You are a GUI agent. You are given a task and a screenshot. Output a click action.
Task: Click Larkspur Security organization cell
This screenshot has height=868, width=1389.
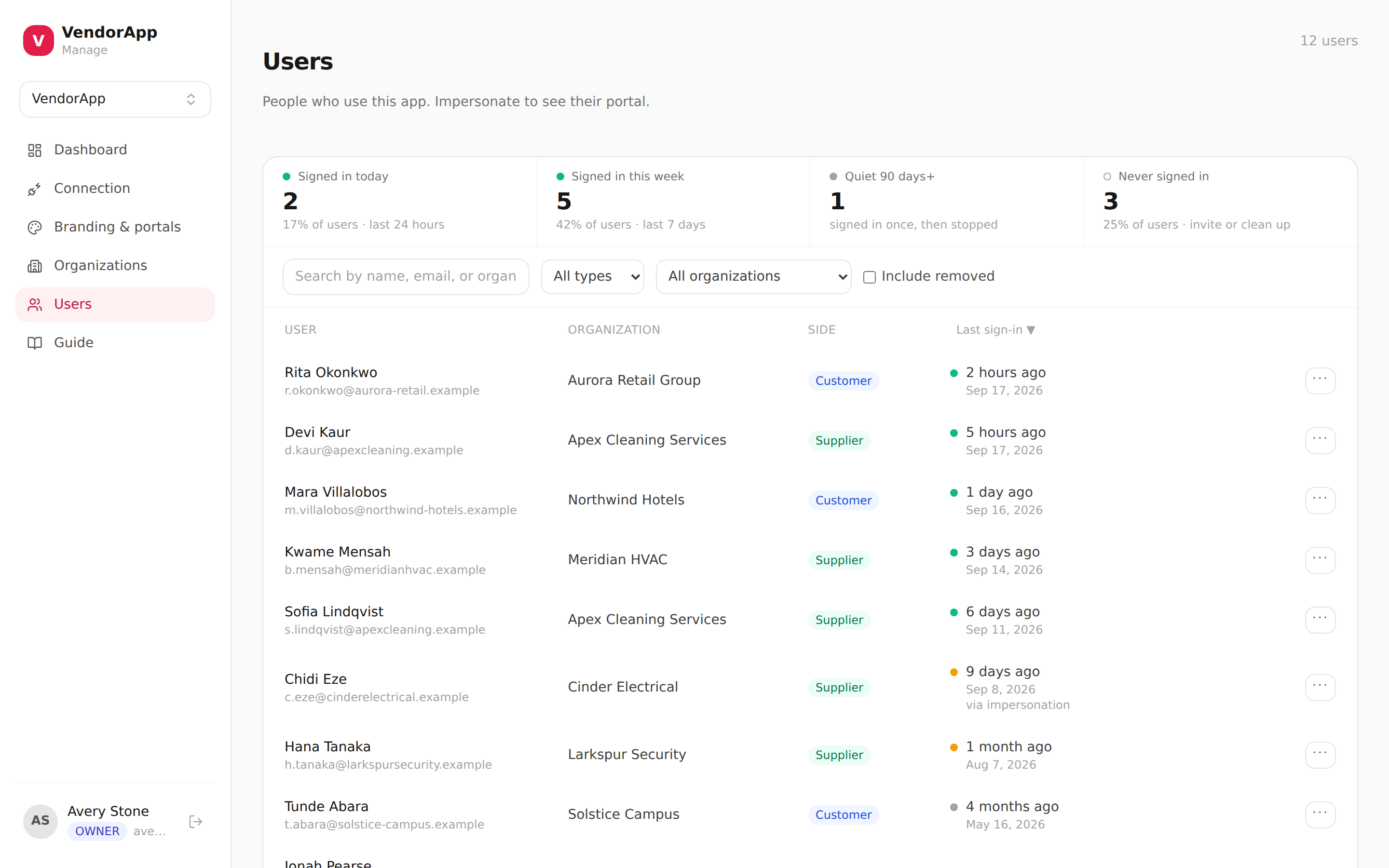627,754
